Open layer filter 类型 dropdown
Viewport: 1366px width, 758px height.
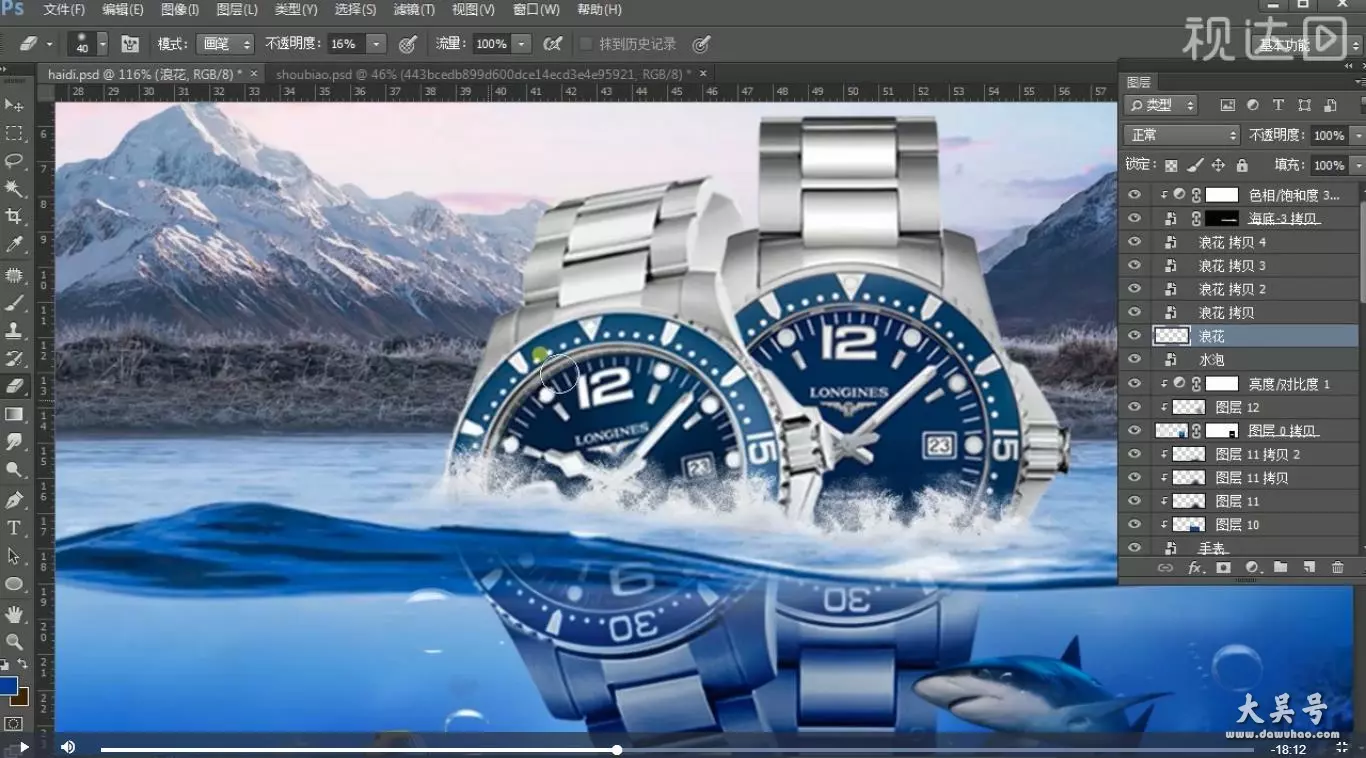pos(1161,105)
